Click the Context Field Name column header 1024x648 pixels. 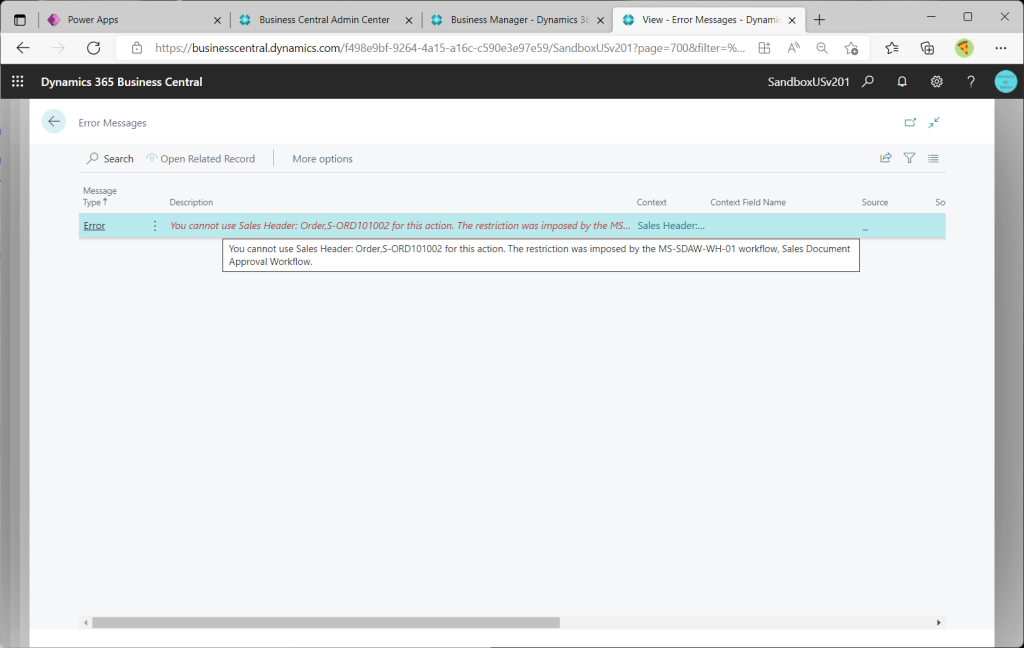(x=748, y=202)
